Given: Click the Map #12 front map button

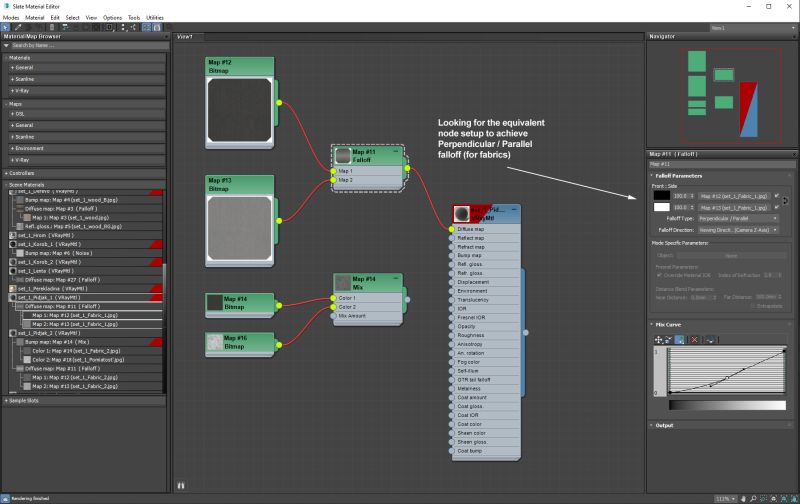Looking at the screenshot, I should pyautogui.click(x=734, y=196).
